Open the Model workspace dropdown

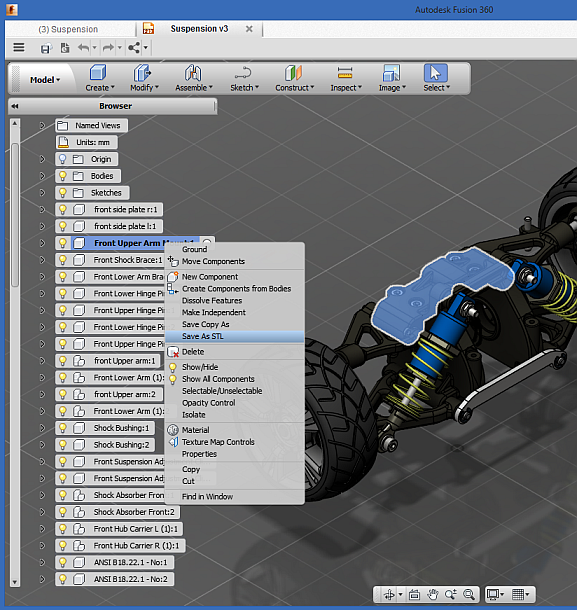point(45,80)
